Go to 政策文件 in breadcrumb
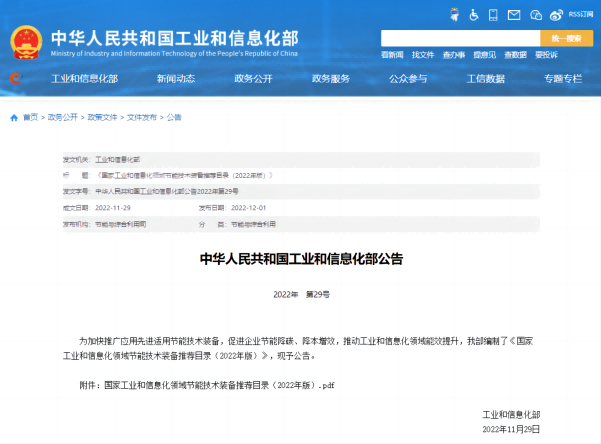 click(x=102, y=117)
